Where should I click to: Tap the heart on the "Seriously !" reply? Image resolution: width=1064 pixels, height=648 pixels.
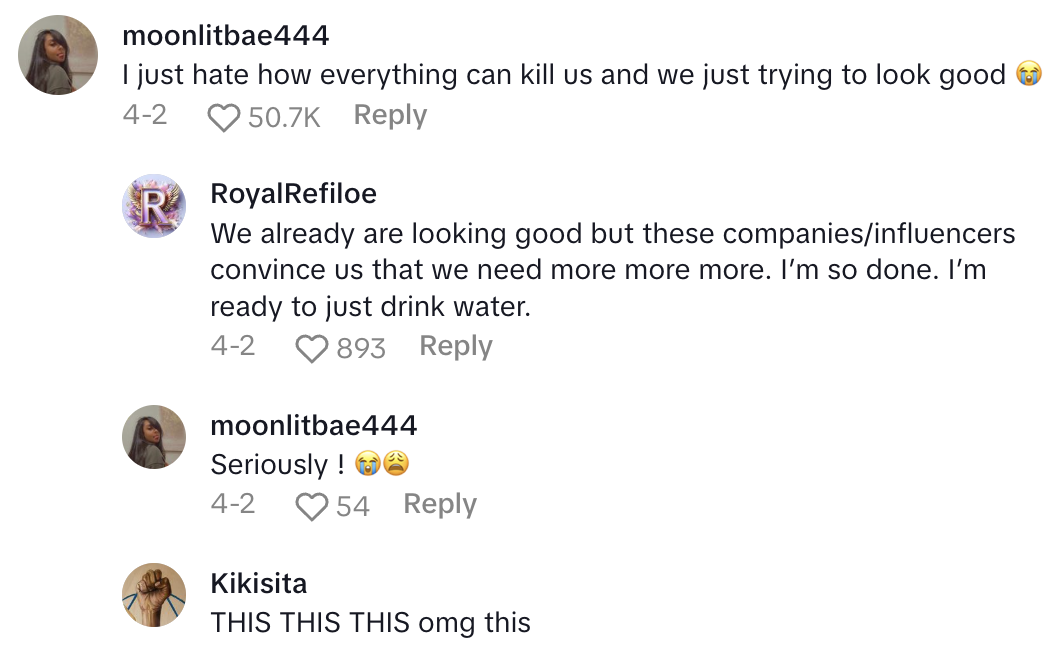[313, 507]
